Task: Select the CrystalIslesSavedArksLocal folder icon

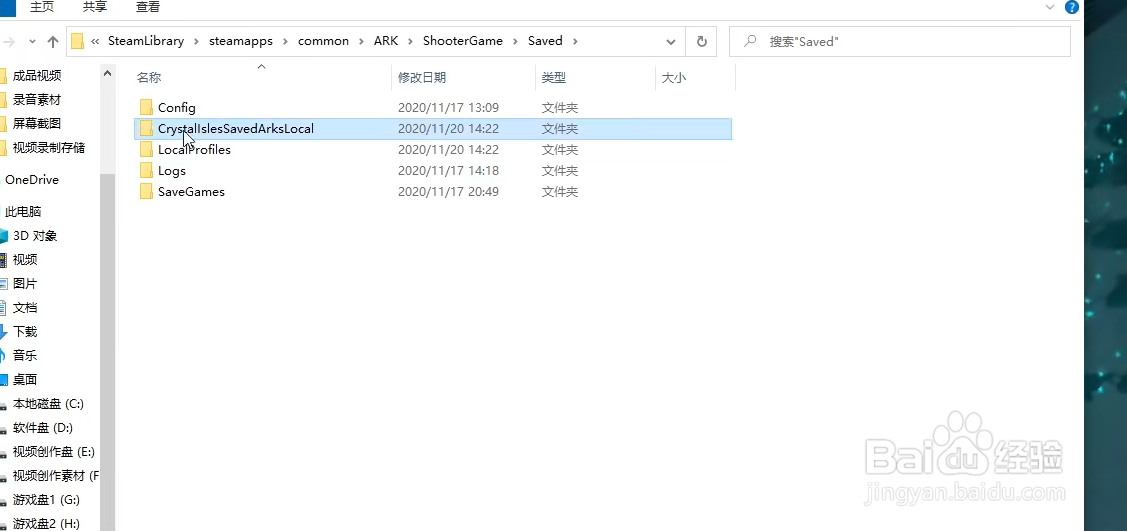Action: (x=147, y=129)
